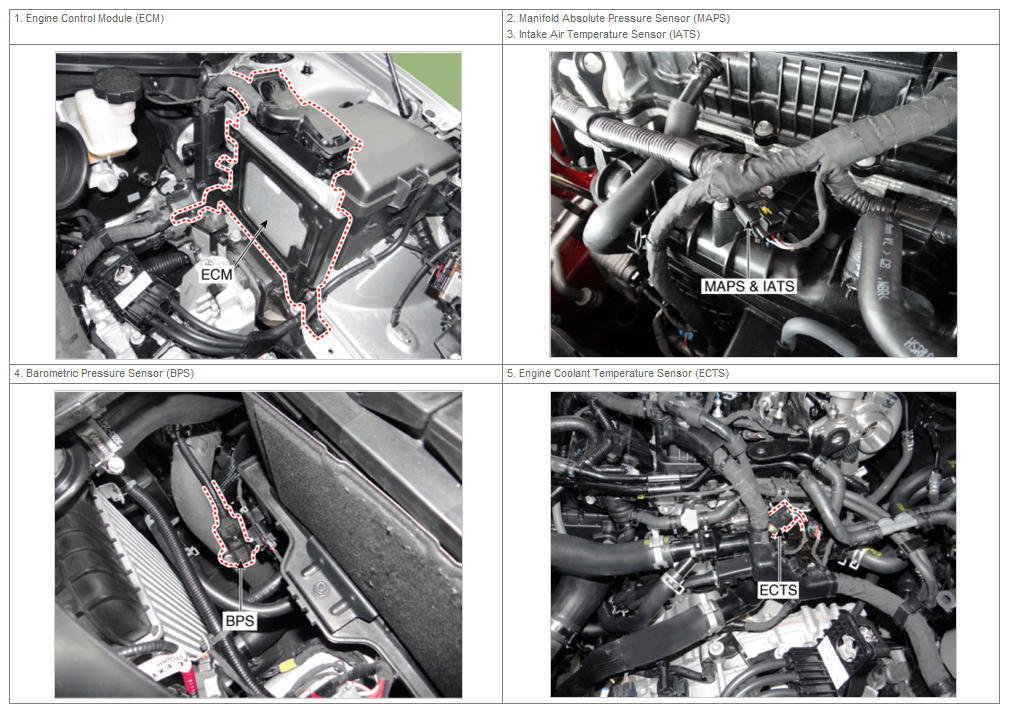This screenshot has height=713, width=1009.
Task: Click the Engine Control Module (ECM) heading
Action: (89, 19)
